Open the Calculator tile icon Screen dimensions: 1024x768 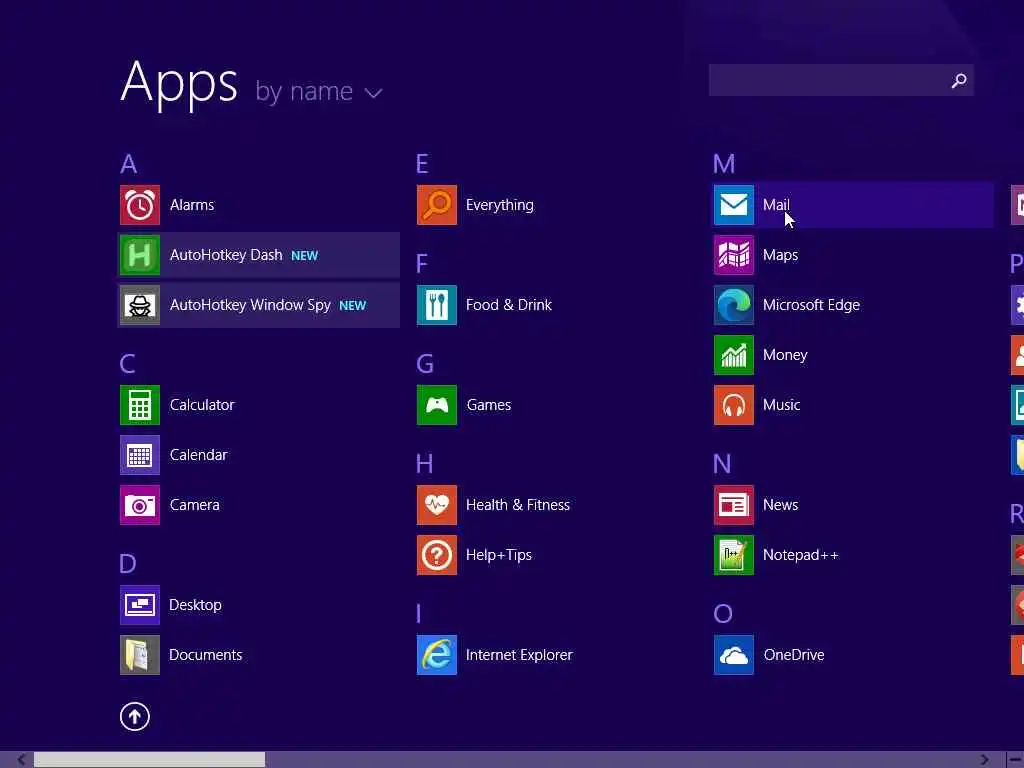pos(140,405)
